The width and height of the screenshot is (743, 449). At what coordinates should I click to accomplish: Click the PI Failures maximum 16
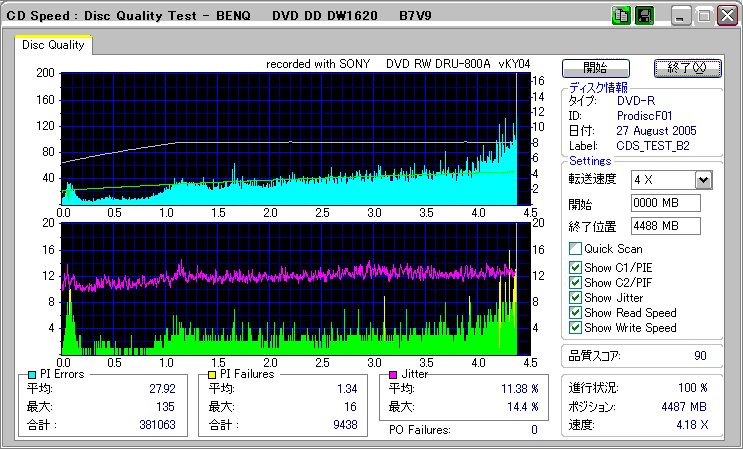tap(350, 406)
